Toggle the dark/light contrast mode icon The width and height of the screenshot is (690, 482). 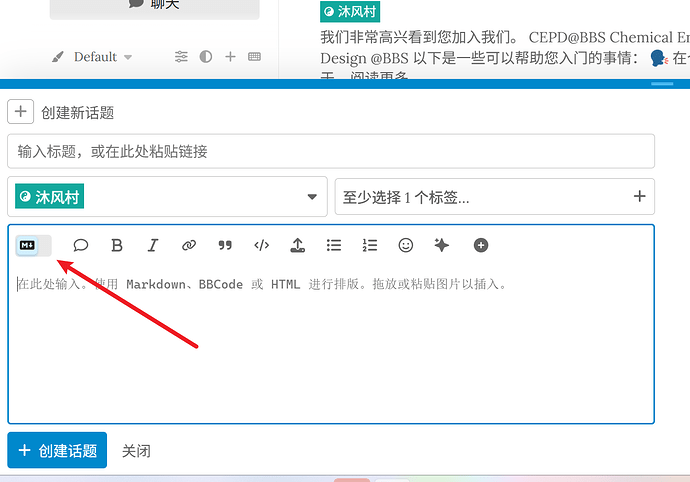pyautogui.click(x=206, y=57)
